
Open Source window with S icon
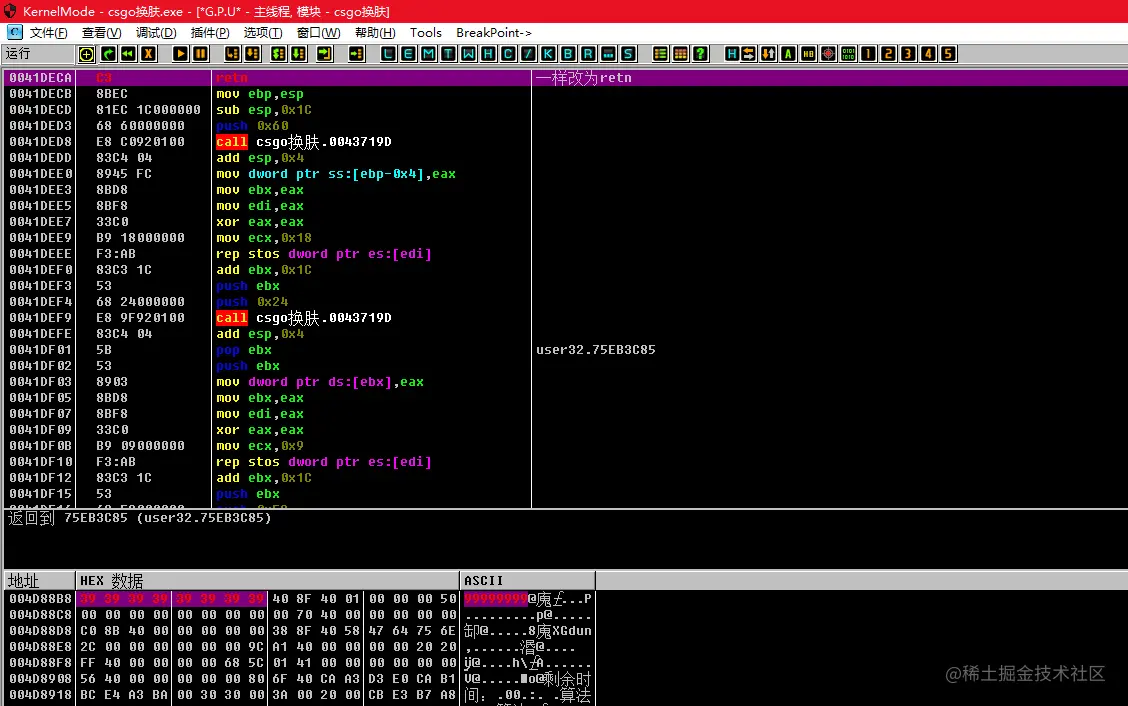tap(628, 54)
